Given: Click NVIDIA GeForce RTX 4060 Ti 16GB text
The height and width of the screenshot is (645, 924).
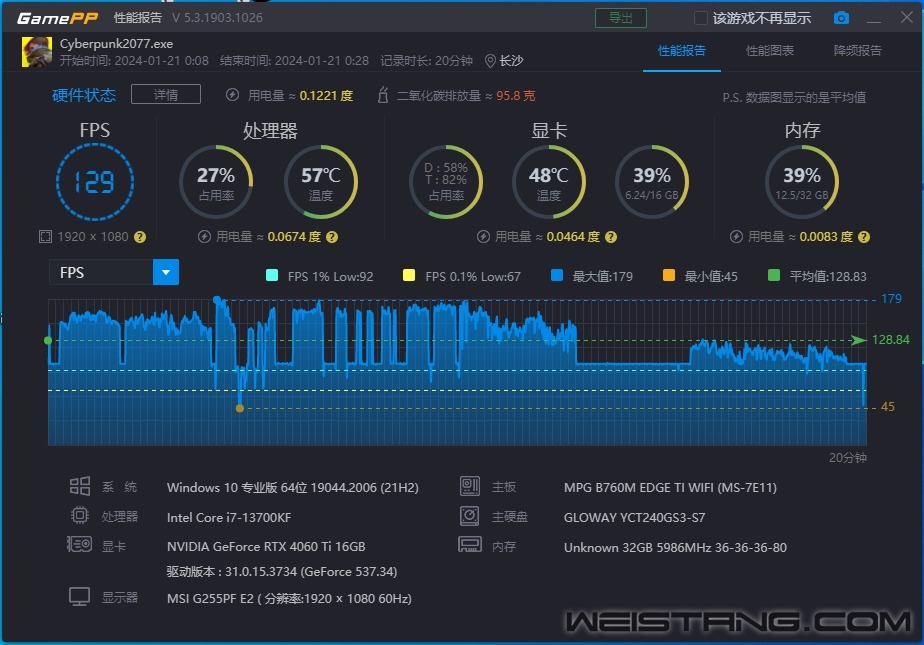Looking at the screenshot, I should click(266, 547).
